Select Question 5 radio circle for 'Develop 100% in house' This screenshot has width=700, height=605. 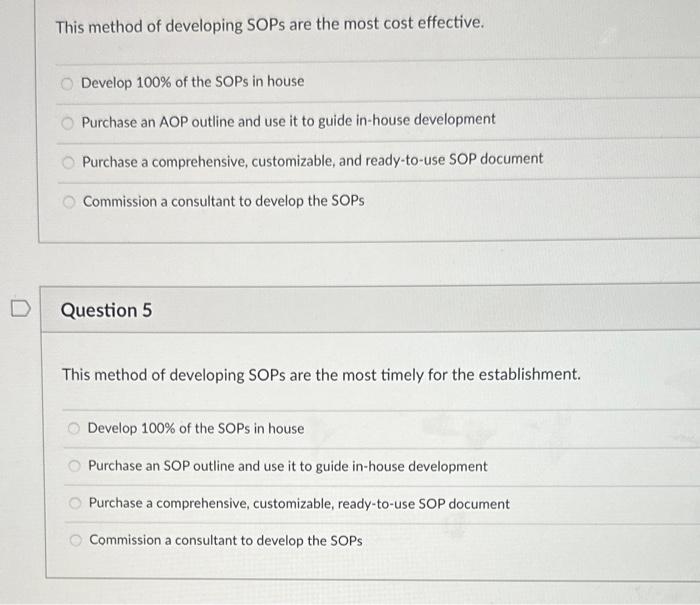[74, 429]
